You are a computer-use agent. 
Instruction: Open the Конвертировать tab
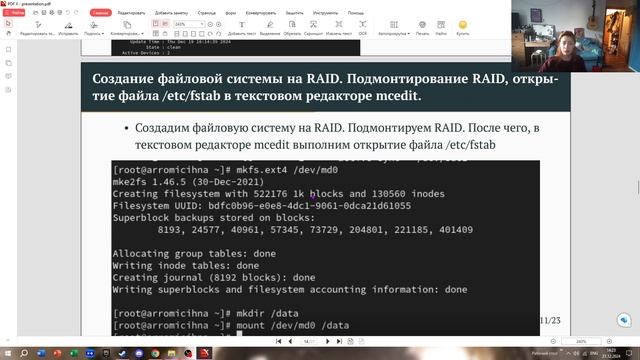(x=260, y=13)
